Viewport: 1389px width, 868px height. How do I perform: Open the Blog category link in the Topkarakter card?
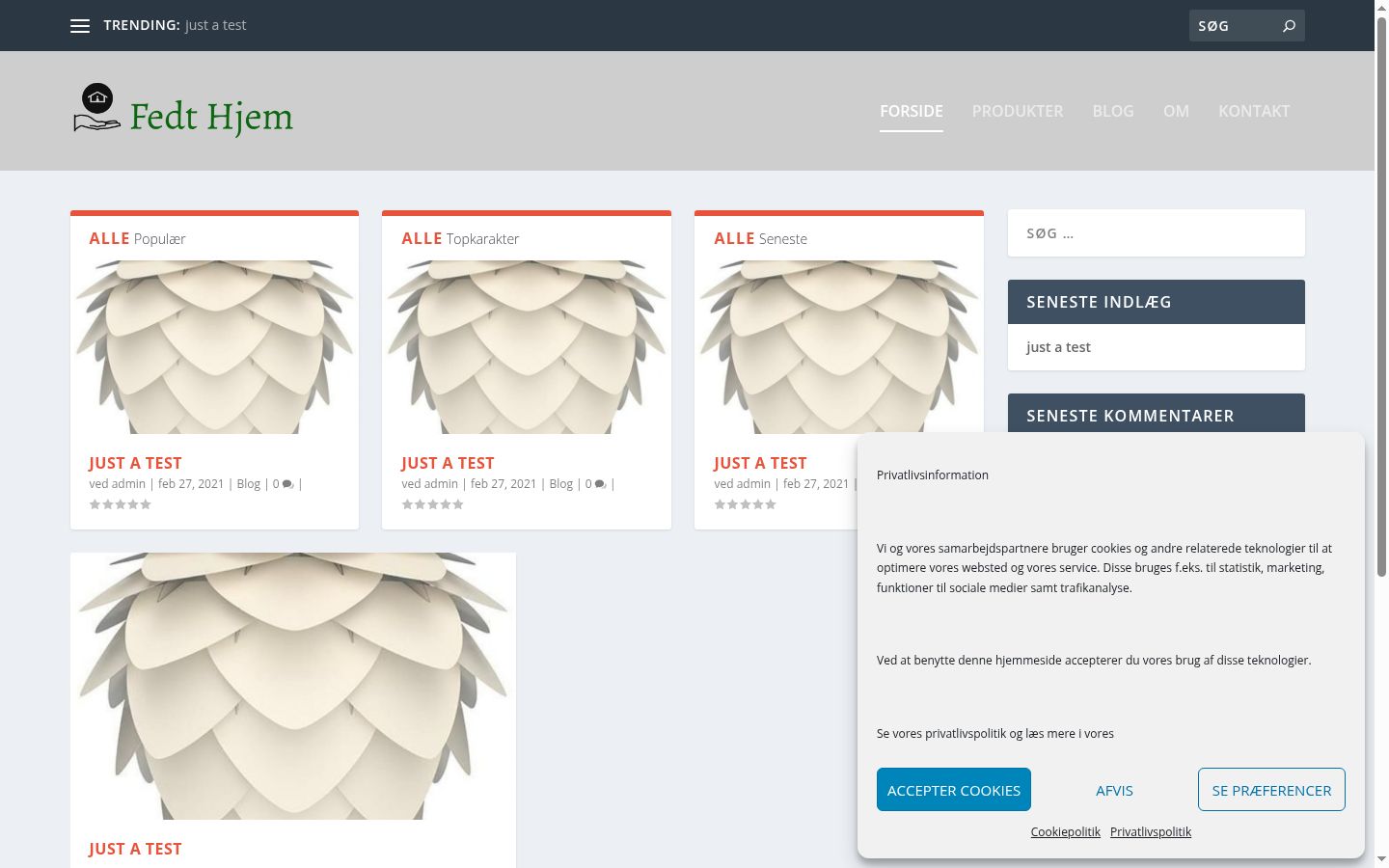(x=561, y=484)
